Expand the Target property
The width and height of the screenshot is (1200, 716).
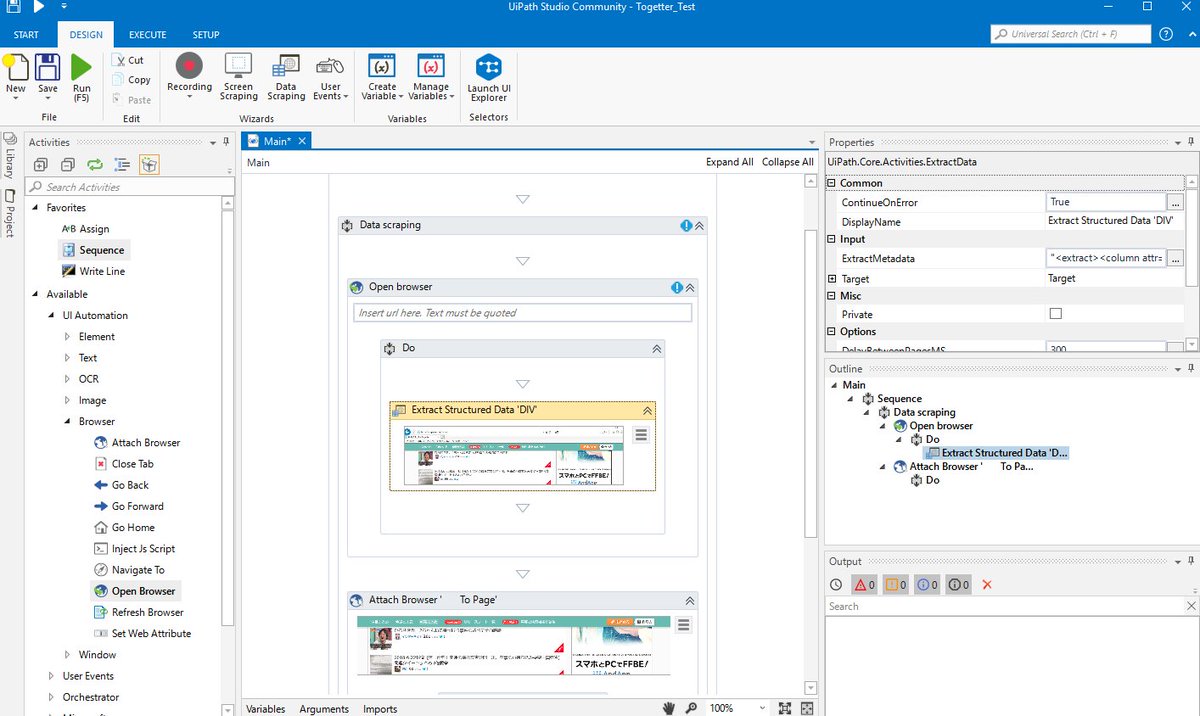coord(832,279)
